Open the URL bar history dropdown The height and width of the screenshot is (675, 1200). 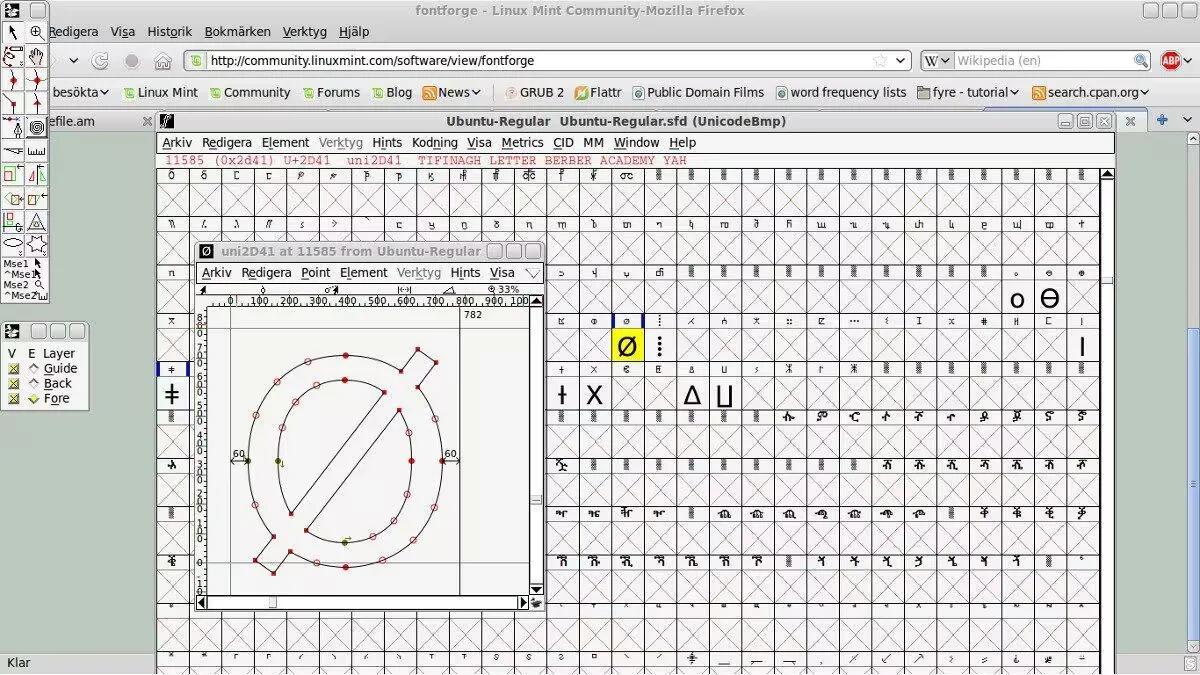point(901,61)
